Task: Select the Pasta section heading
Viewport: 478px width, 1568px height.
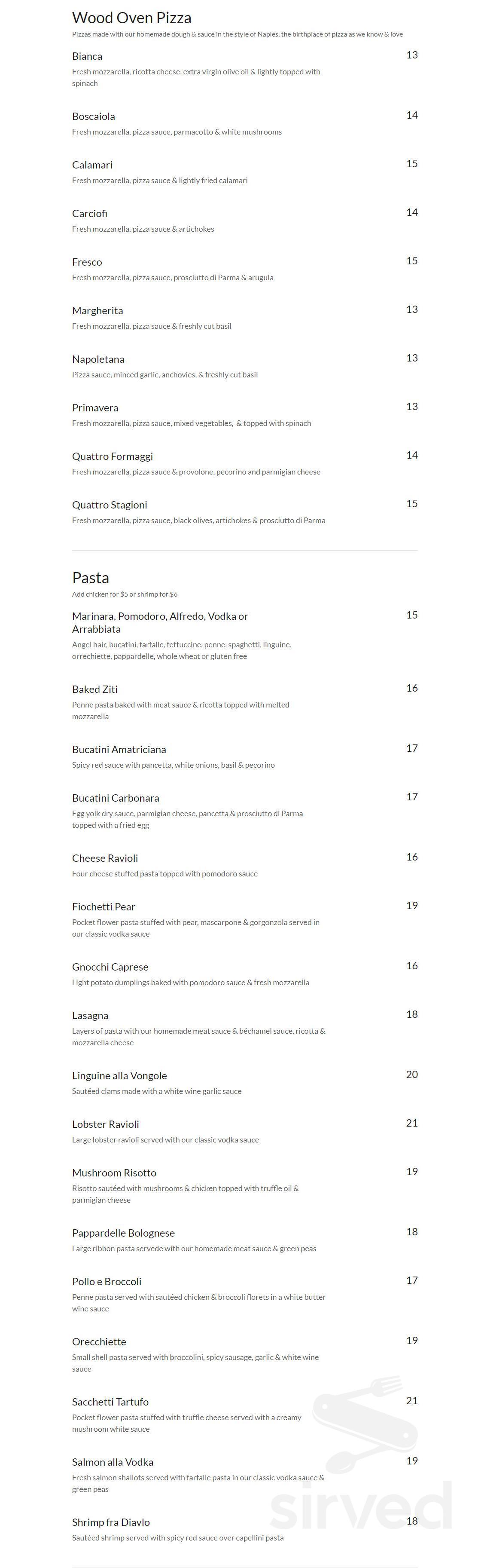Action: pos(90,578)
